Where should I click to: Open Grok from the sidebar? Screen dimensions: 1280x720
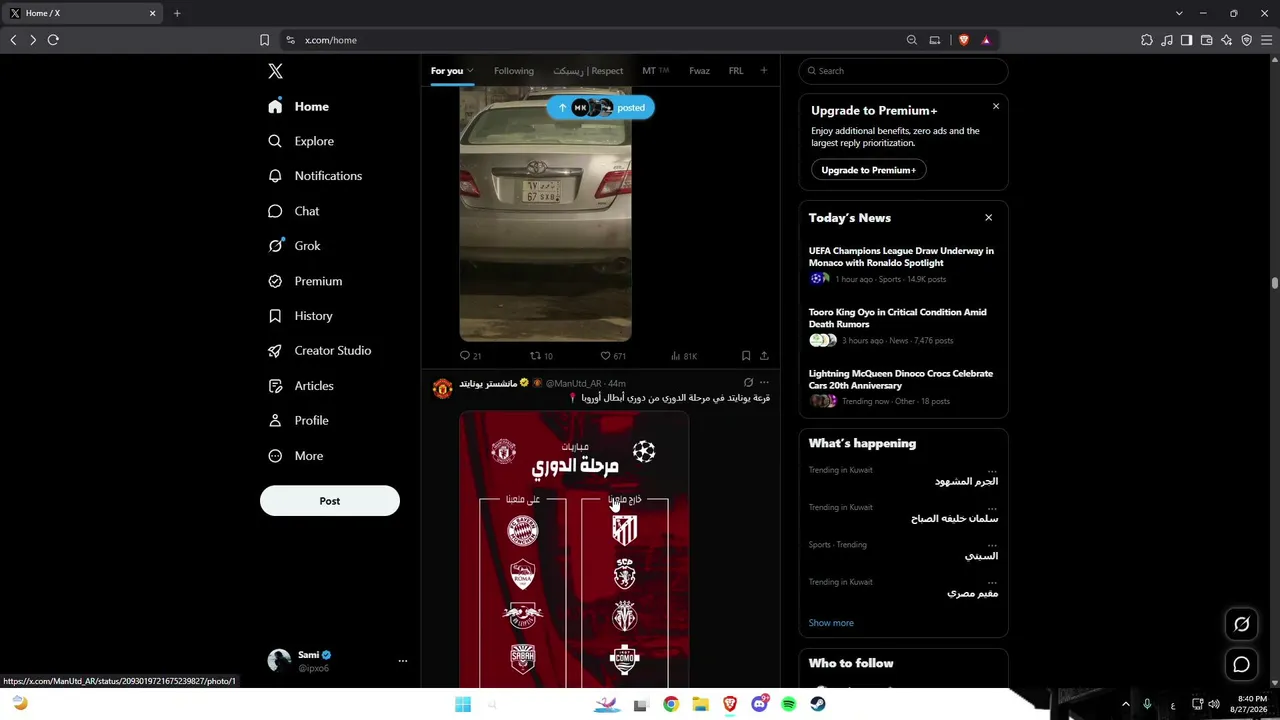point(294,246)
